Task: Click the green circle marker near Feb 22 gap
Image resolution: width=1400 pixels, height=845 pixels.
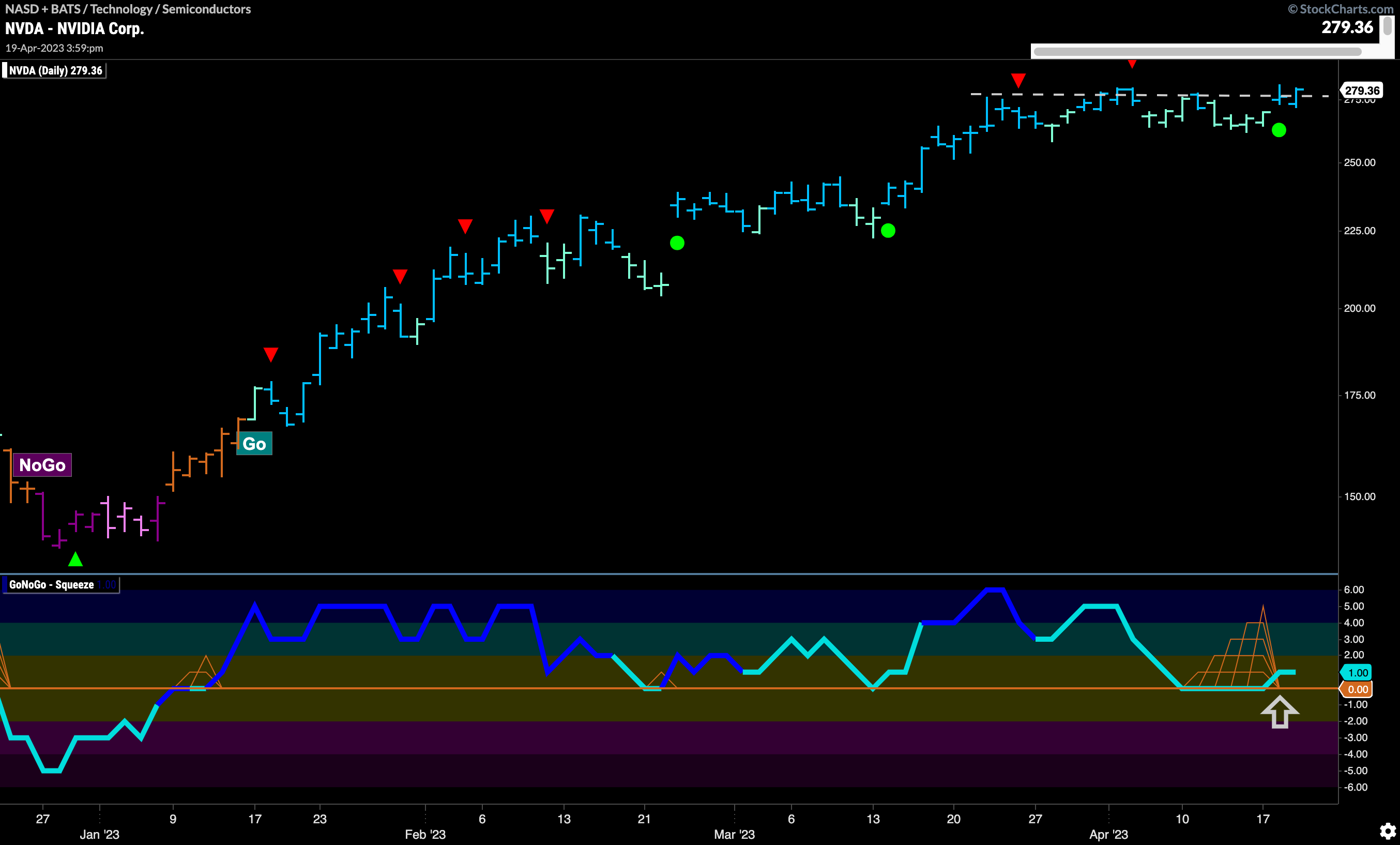Action: coord(677,243)
